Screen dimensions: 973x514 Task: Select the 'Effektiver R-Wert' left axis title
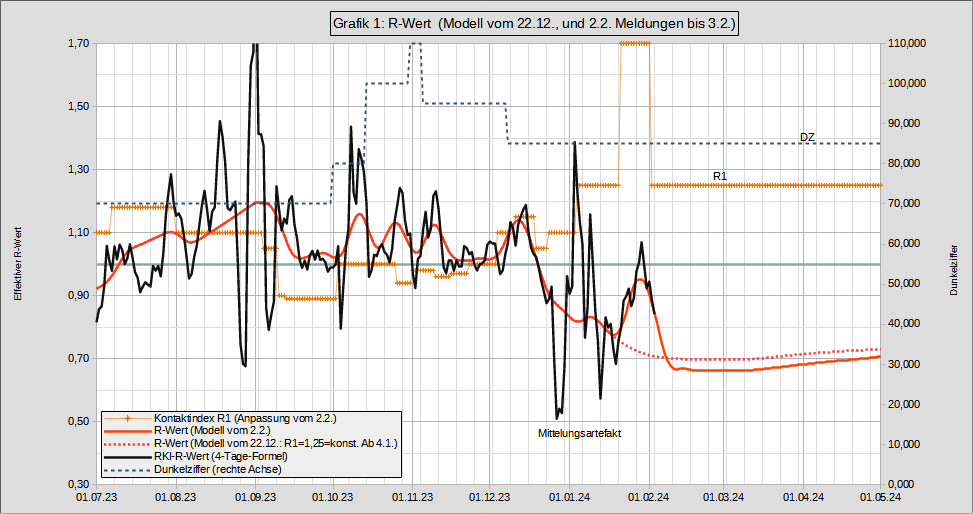coord(18,264)
